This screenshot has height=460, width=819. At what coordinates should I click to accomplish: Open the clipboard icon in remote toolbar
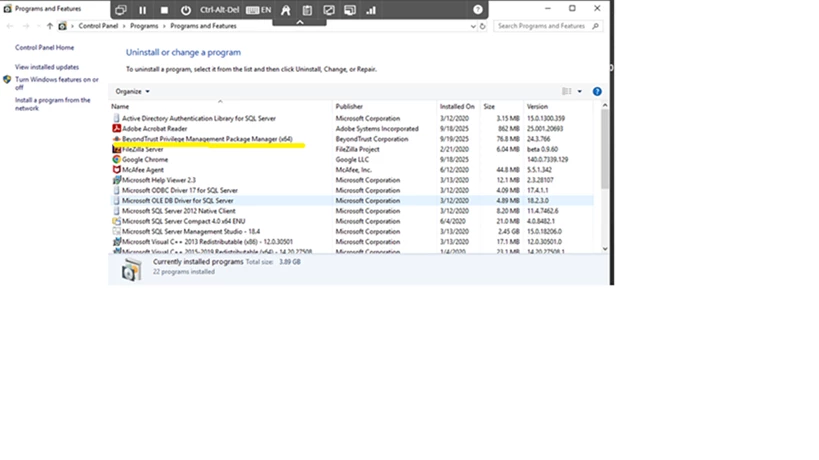point(307,10)
